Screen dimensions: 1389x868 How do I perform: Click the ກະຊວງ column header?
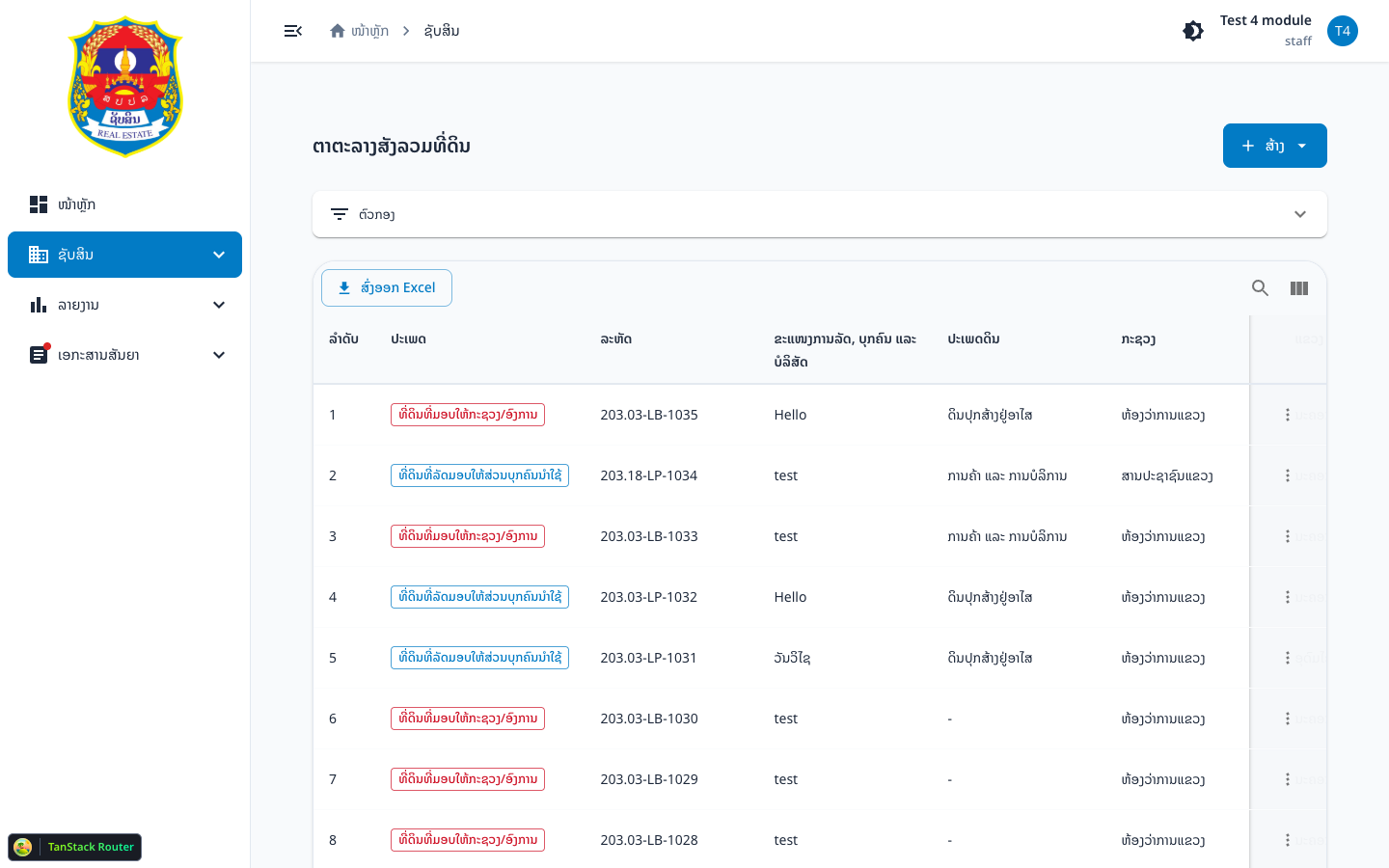coord(1138,339)
